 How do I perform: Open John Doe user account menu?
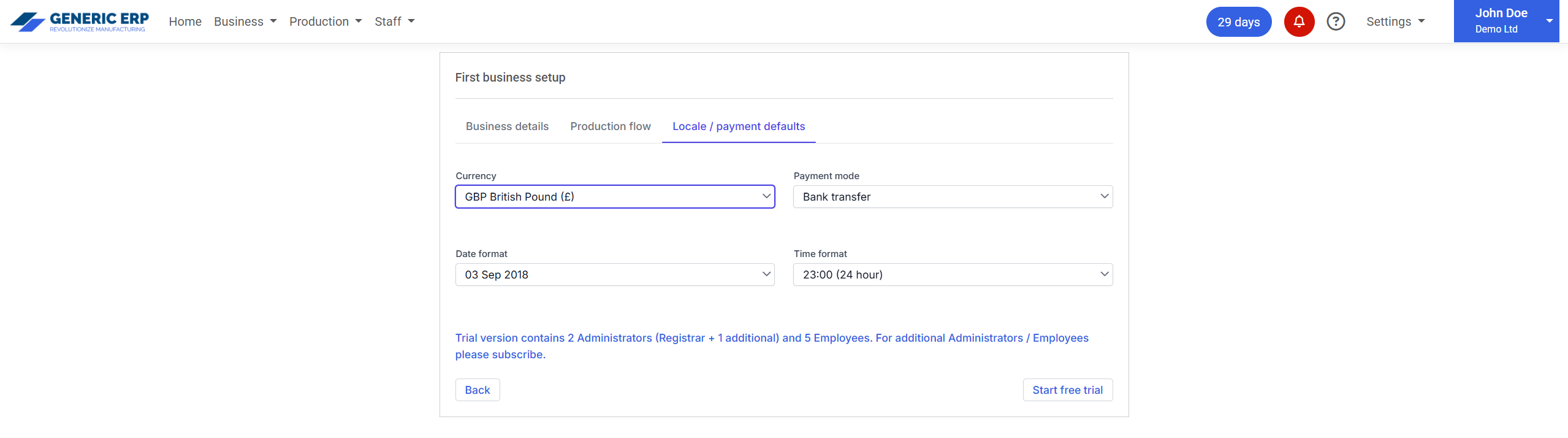1505,21
